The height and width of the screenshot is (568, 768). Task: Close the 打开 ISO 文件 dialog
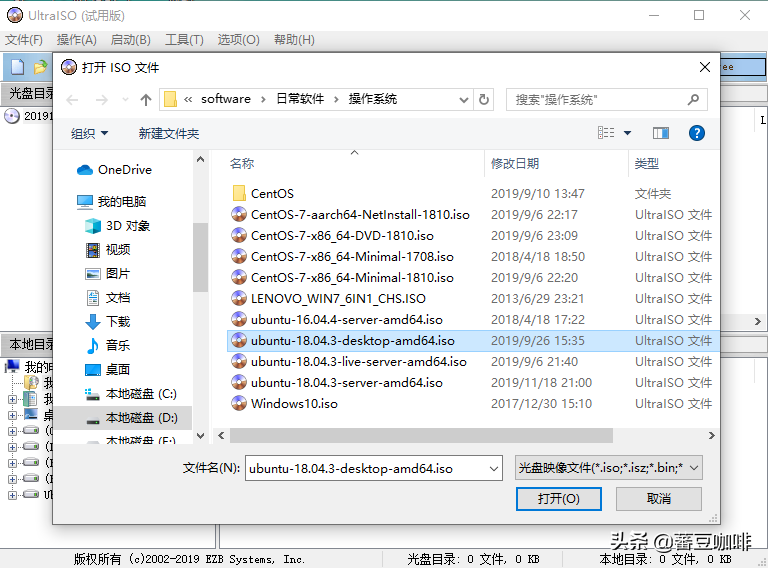click(x=704, y=67)
